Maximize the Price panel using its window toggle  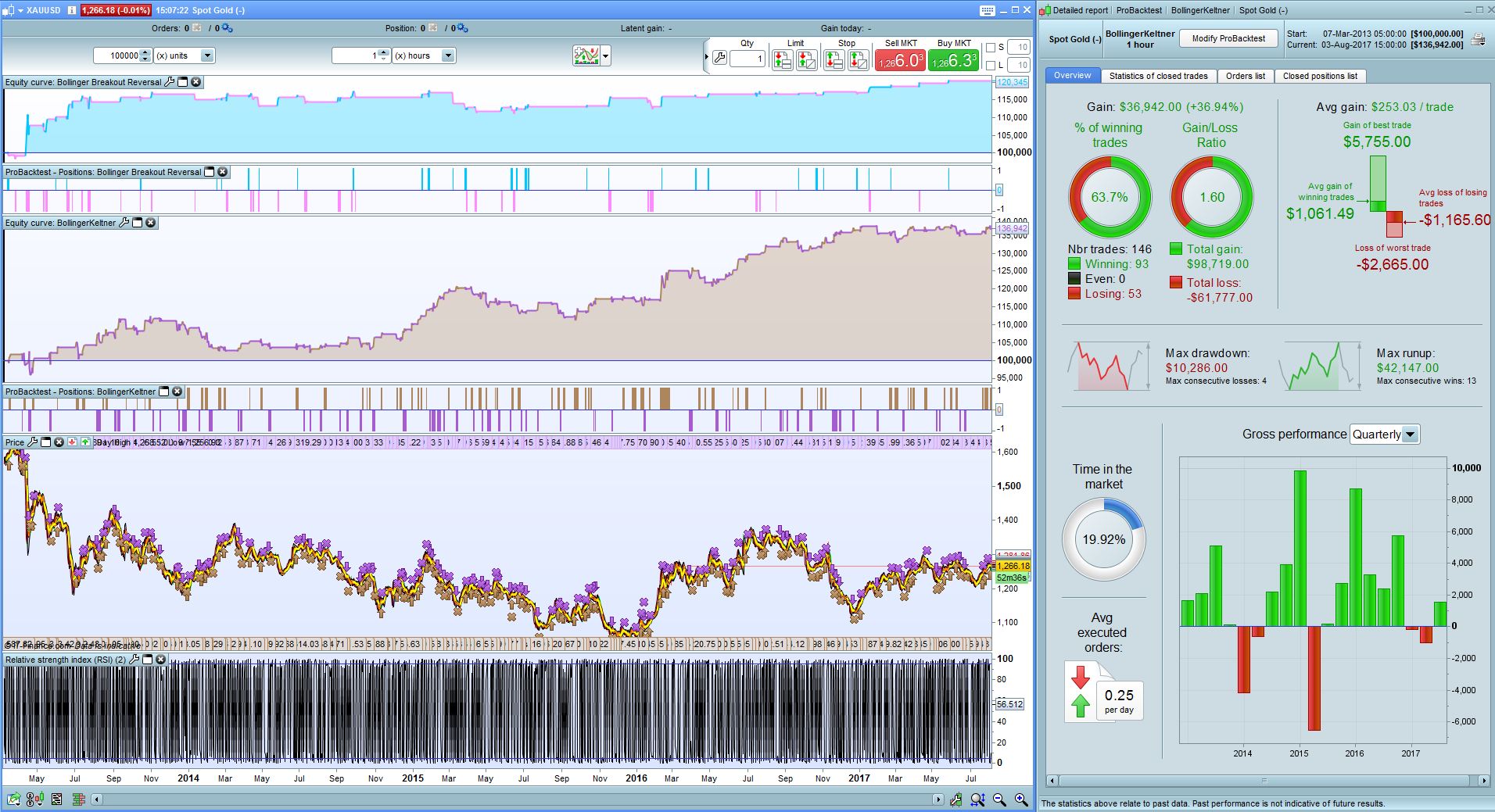(46, 442)
